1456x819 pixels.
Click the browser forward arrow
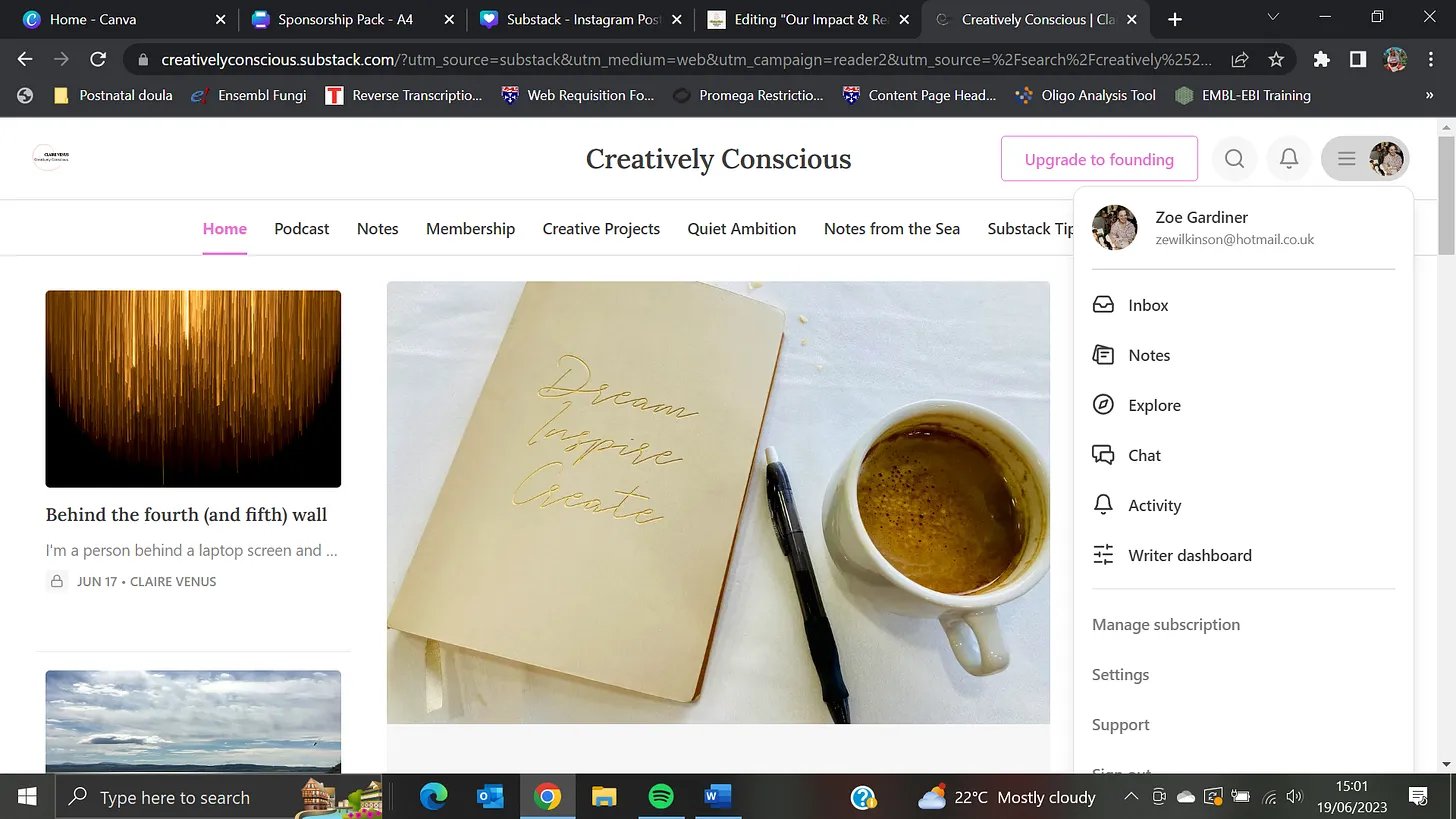[x=62, y=59]
